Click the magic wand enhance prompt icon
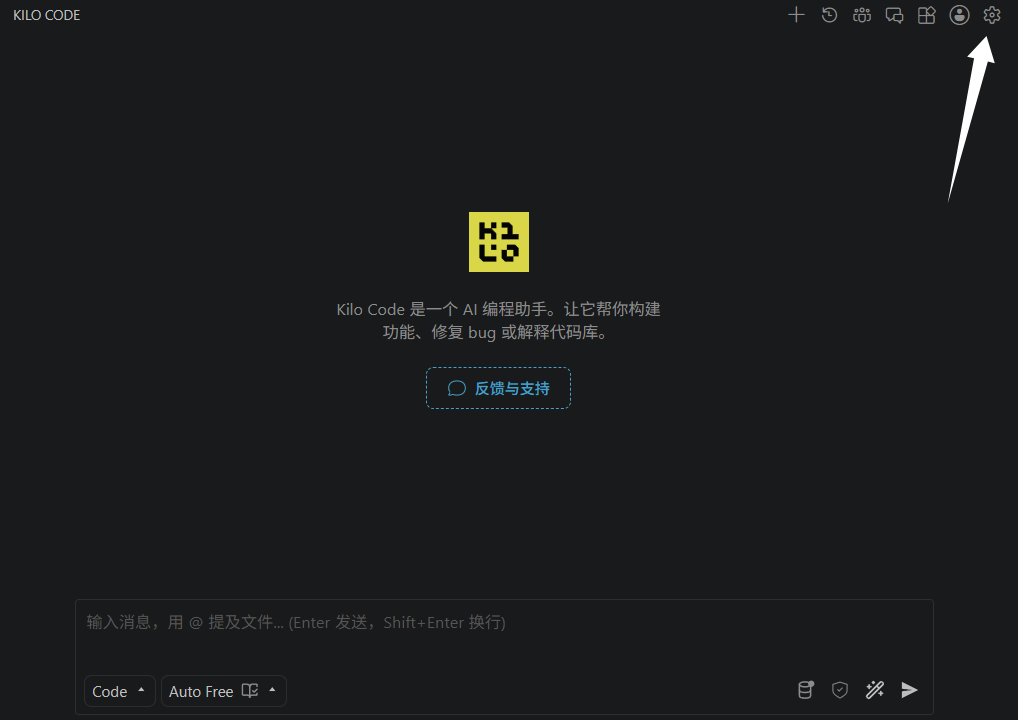 875,689
